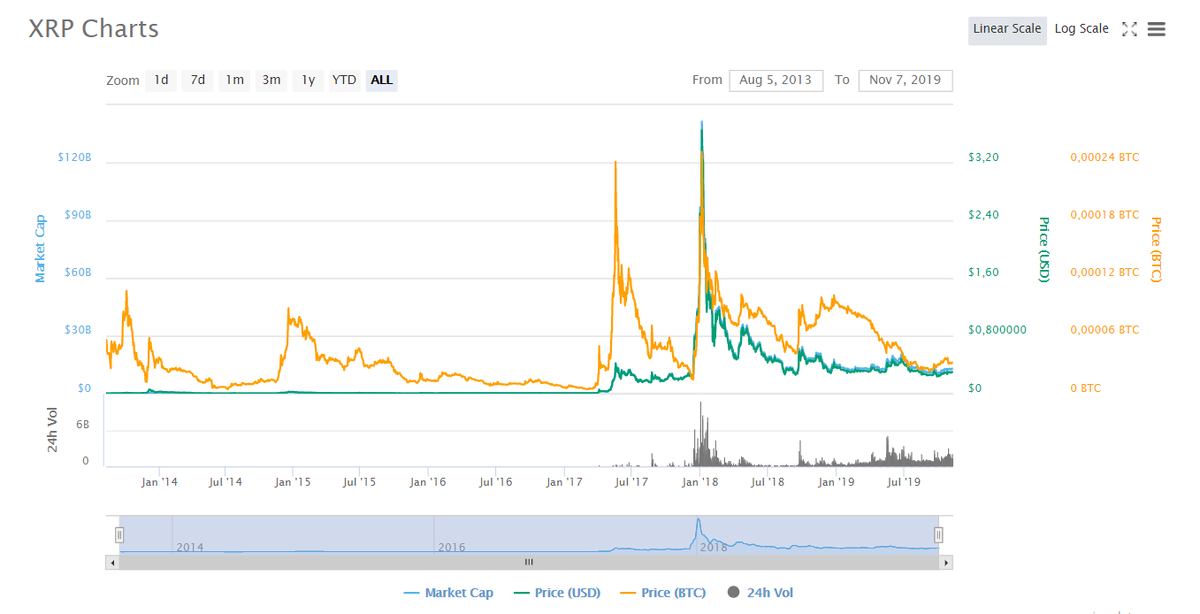Select the YTD zoom option

(x=343, y=80)
